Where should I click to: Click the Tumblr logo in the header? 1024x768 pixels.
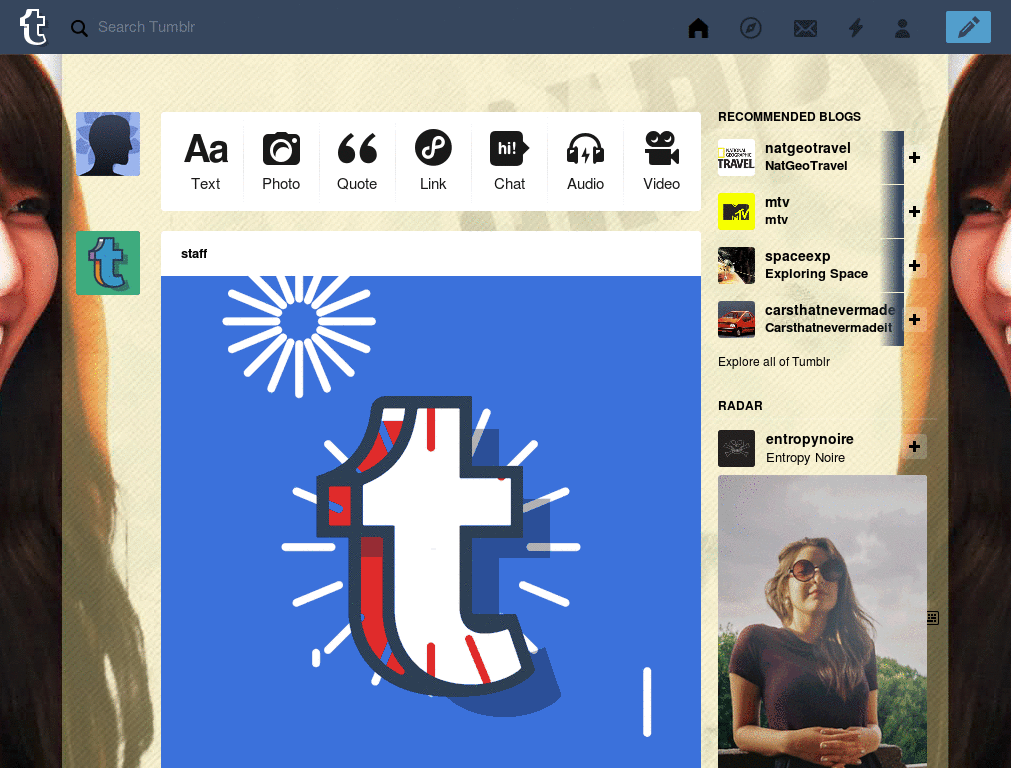tap(33, 27)
